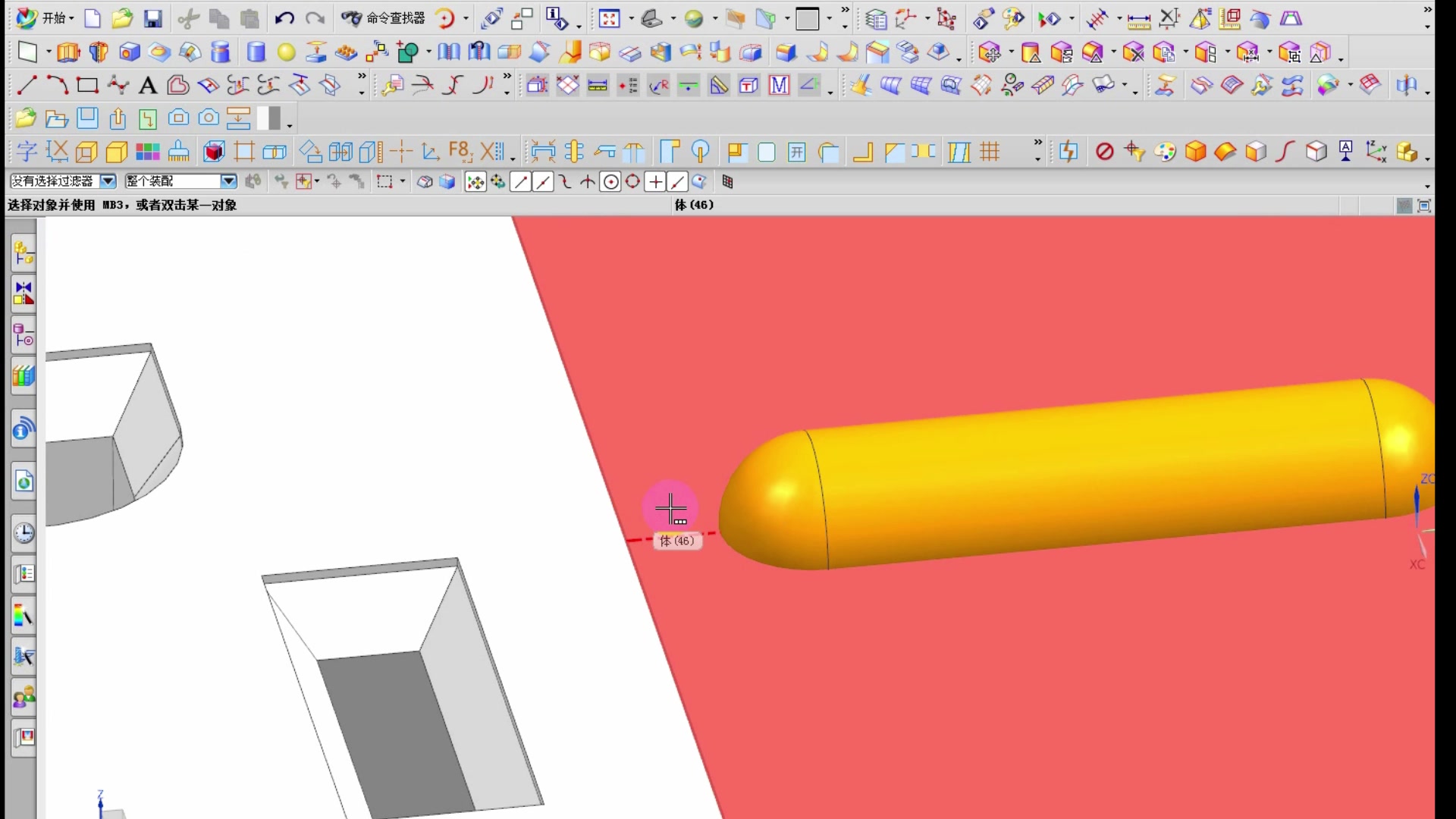Click the Save floppy disk icon

153,19
